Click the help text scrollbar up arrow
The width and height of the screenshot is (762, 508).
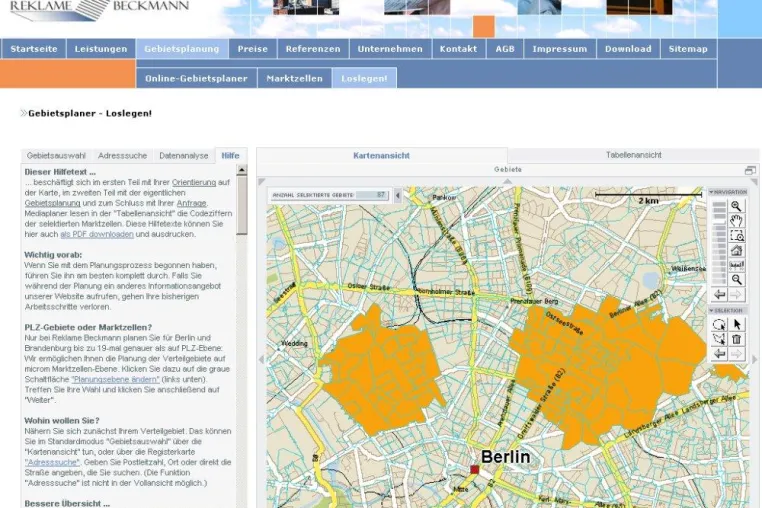[242, 170]
